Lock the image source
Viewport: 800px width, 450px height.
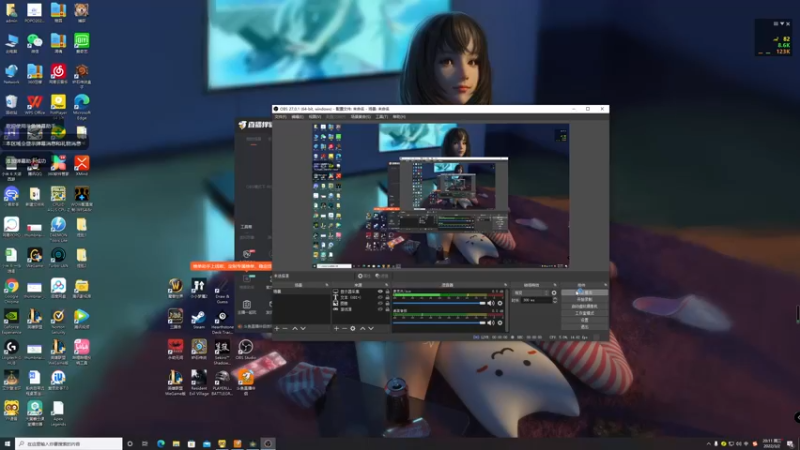pyautogui.click(x=387, y=303)
